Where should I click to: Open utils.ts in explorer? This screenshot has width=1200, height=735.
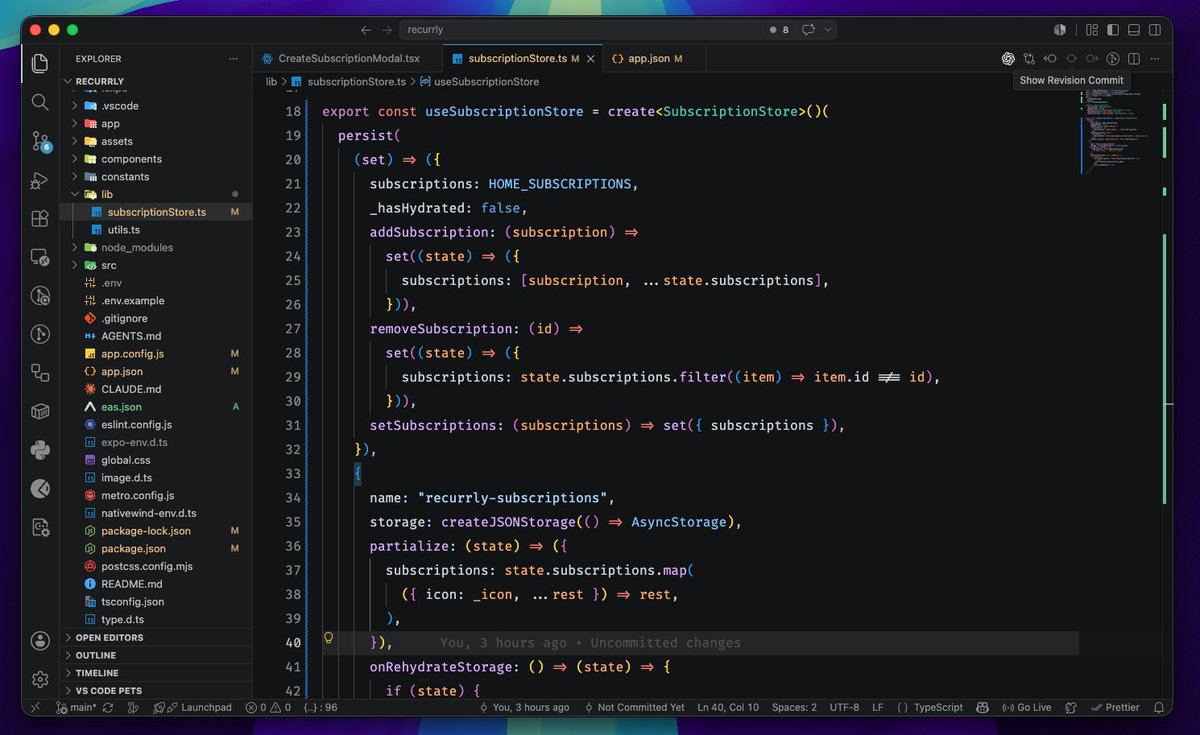tap(156, 230)
